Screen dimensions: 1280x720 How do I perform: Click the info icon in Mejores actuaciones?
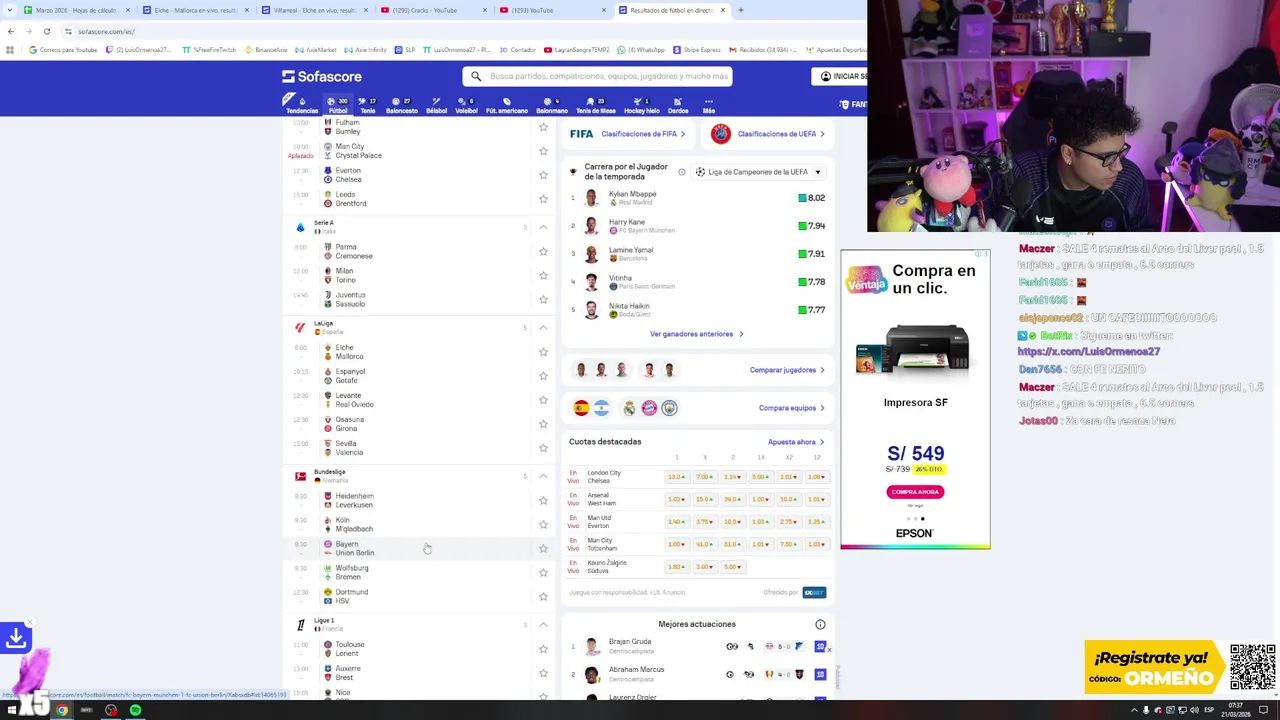[x=820, y=624]
